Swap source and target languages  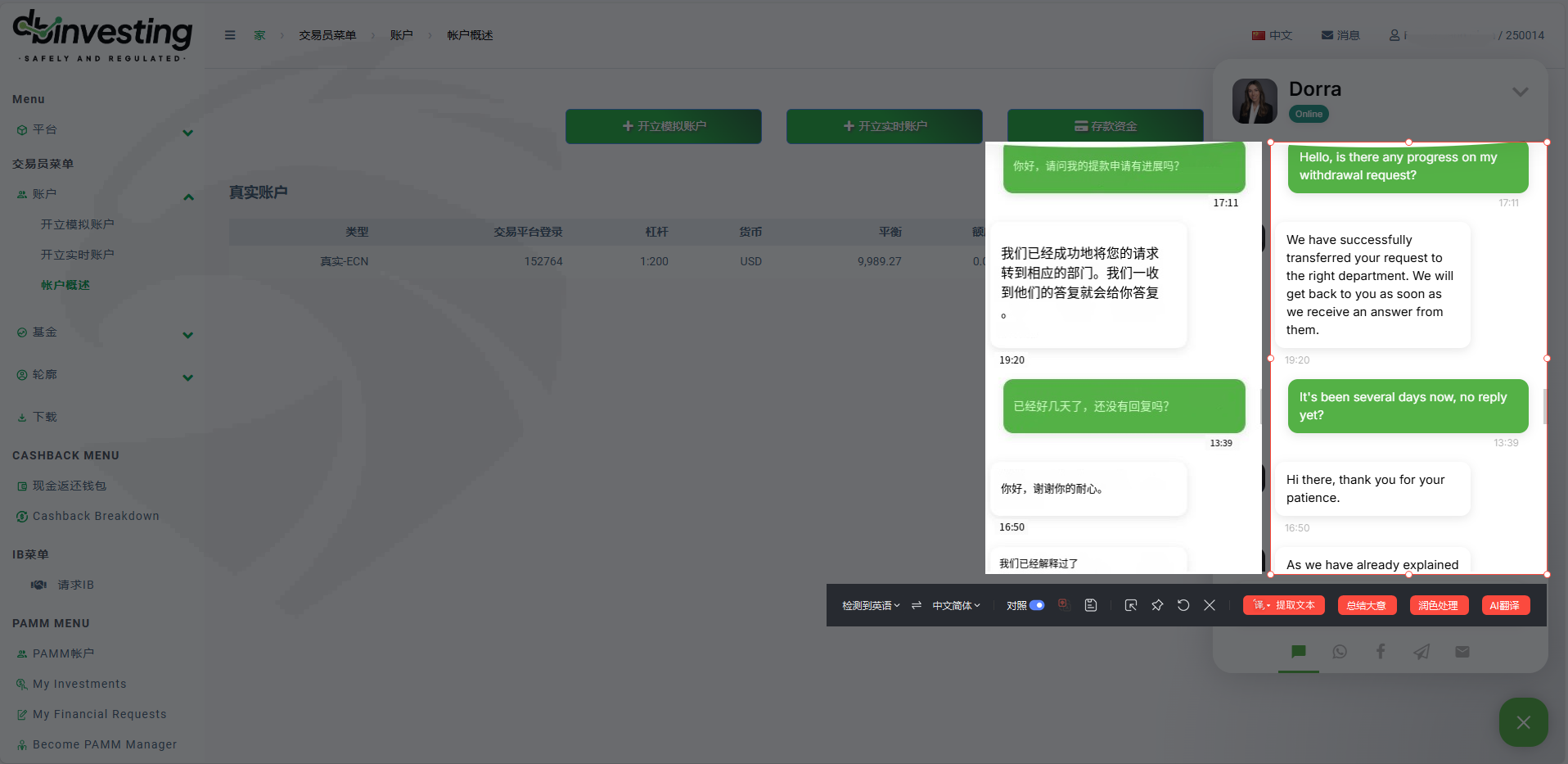point(917,605)
